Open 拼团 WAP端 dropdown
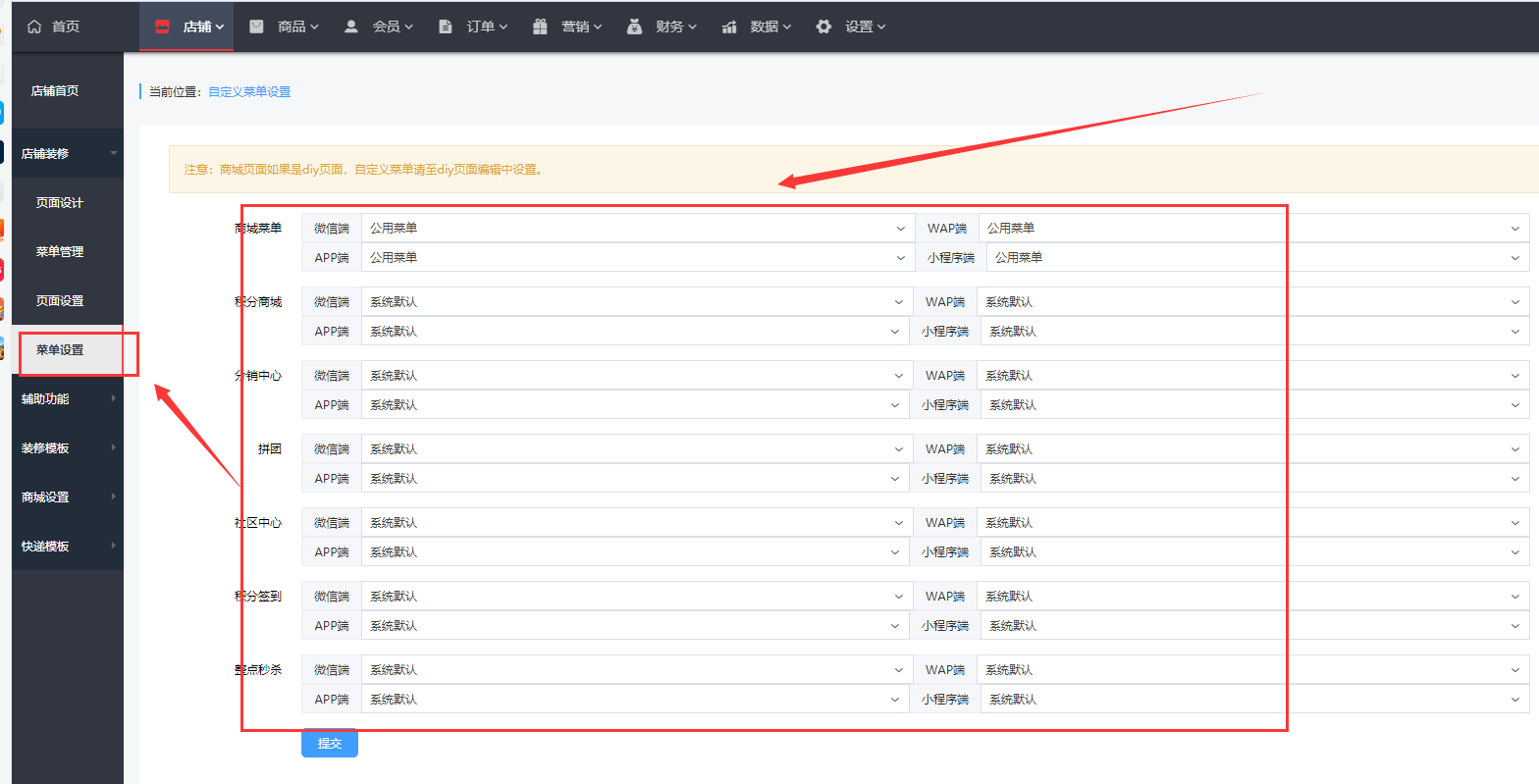Image resolution: width=1539 pixels, height=784 pixels. [x=1252, y=448]
